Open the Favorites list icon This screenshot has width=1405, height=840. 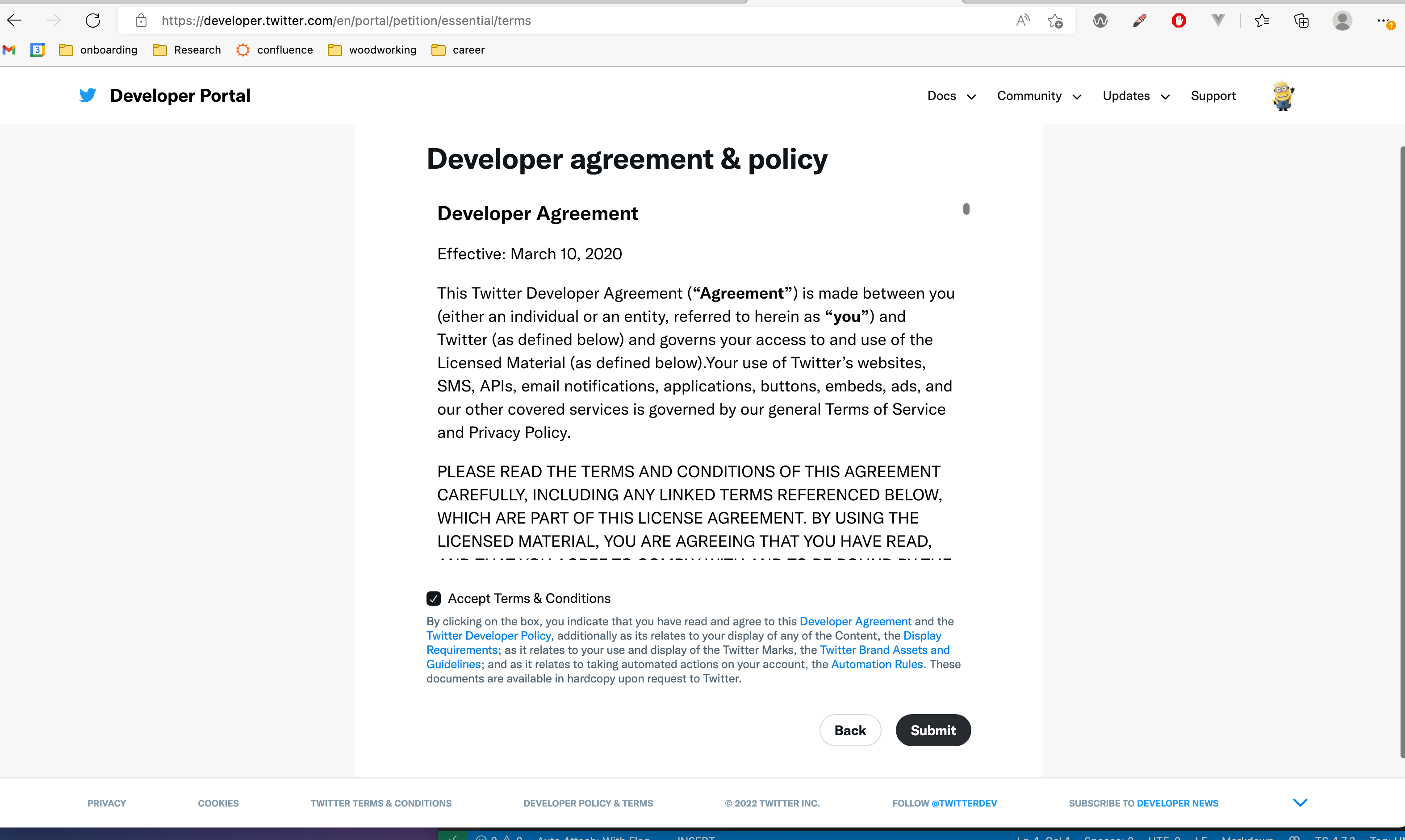pos(1262,21)
